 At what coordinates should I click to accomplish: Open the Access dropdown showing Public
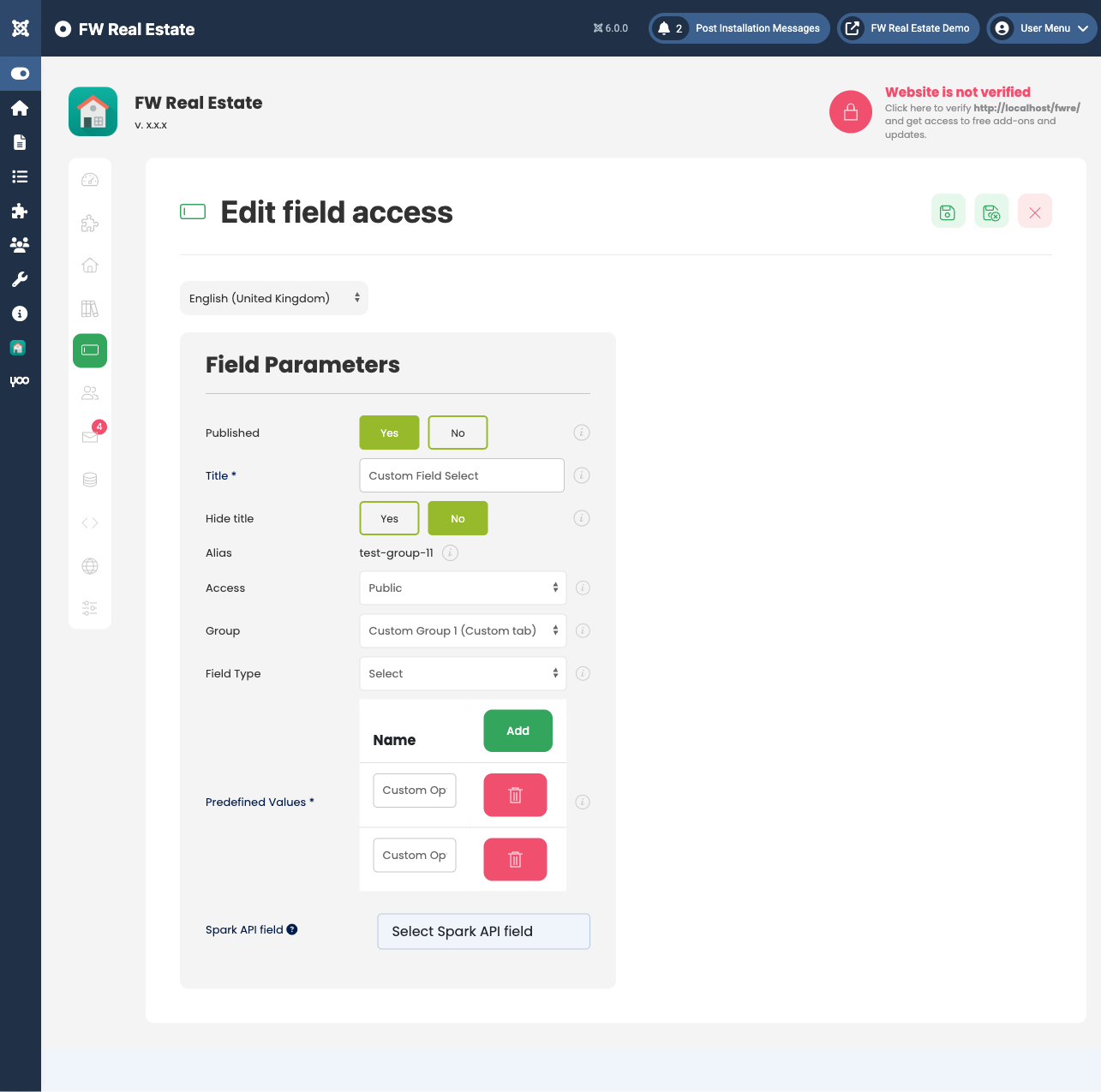pos(462,588)
